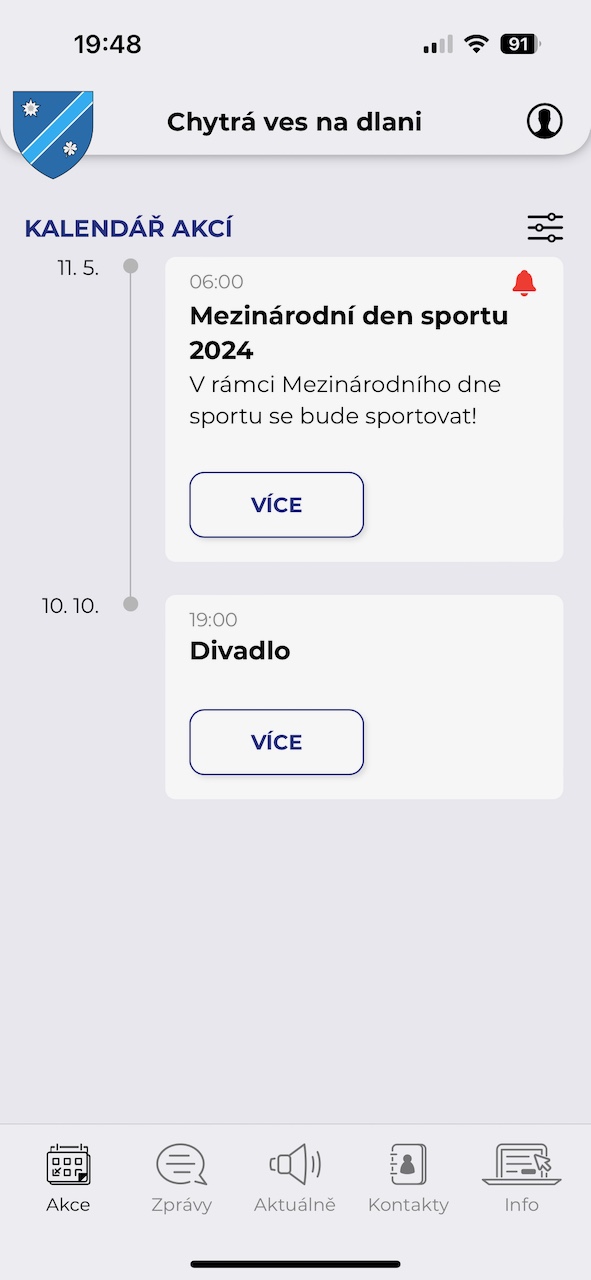This screenshot has width=591, height=1280.
Task: Tap the KALENDÁŘ AKCÍ heading
Action: click(x=128, y=228)
